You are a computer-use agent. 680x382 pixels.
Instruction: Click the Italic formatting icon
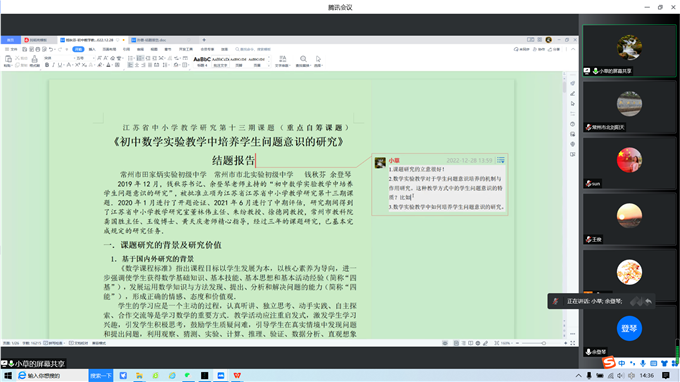53,65
